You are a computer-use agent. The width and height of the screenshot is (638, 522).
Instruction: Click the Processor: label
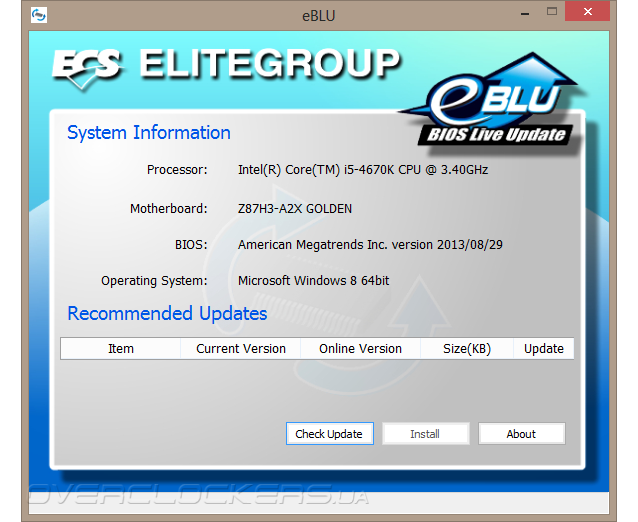pyautogui.click(x=177, y=170)
